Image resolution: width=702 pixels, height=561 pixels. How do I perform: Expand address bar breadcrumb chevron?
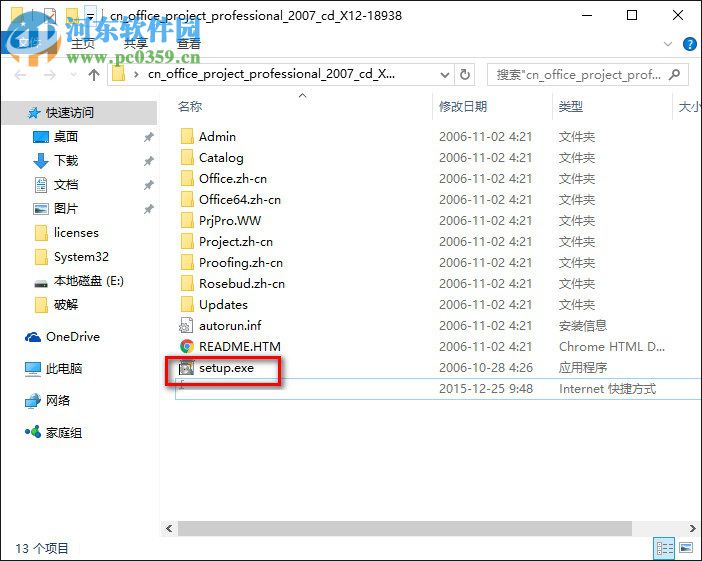tap(136, 74)
